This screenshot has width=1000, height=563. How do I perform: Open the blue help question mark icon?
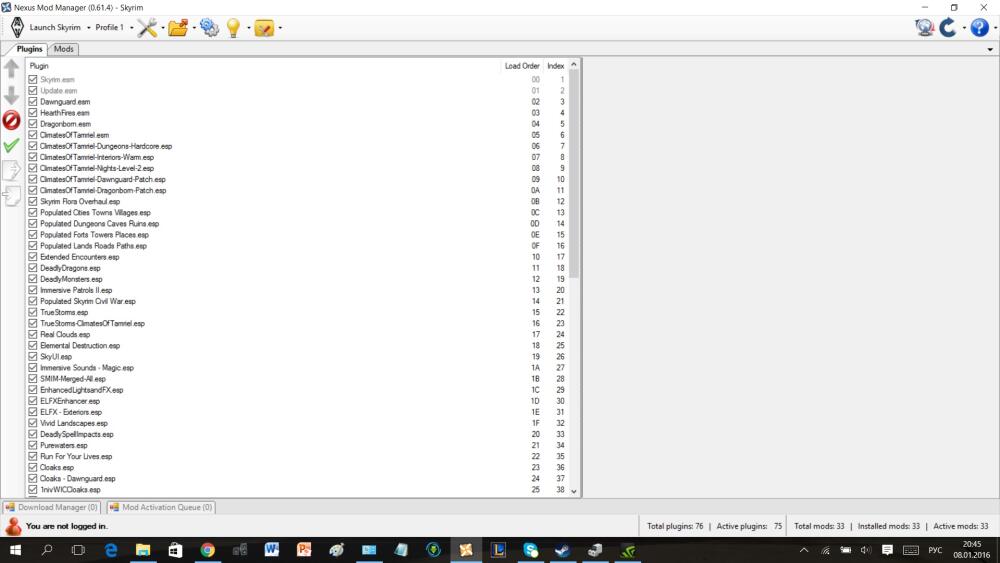point(979,27)
